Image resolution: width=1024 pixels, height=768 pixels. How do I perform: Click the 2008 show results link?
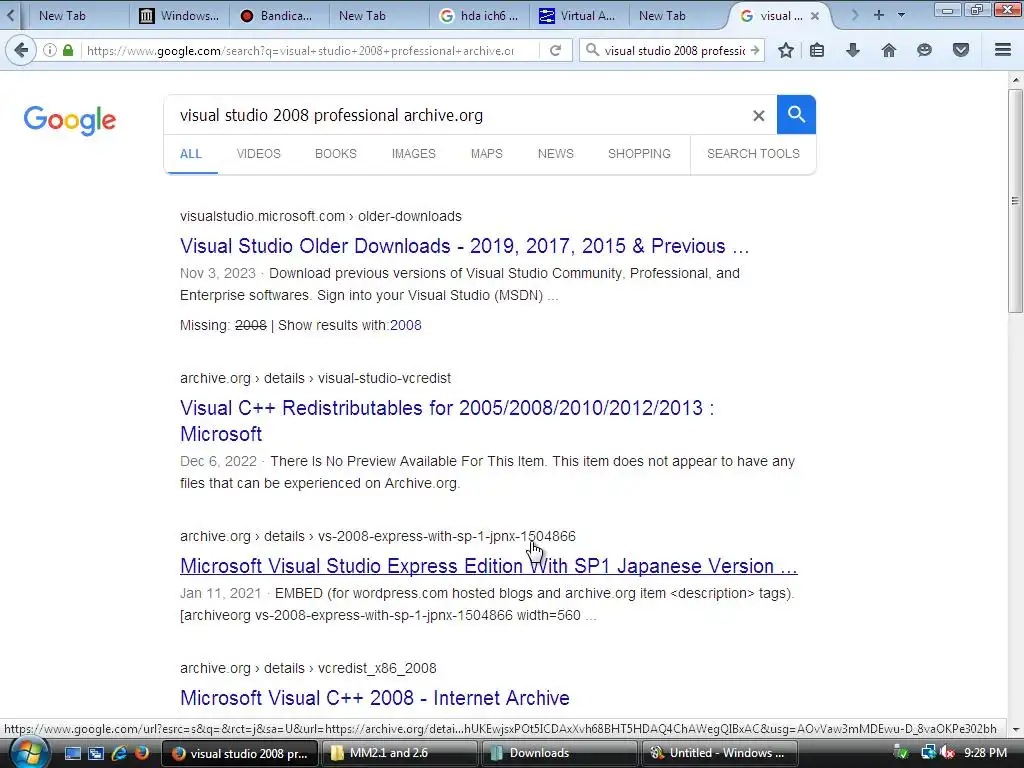coord(406,325)
